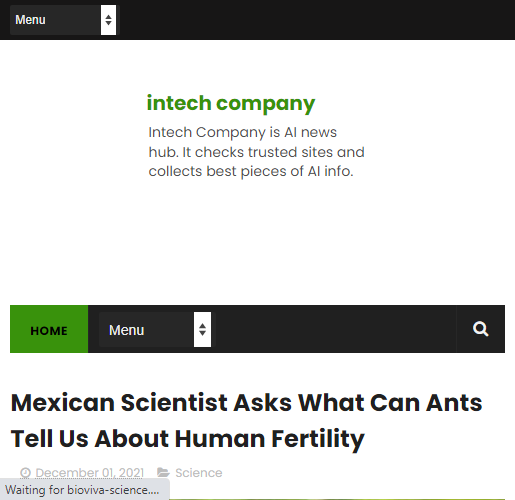This screenshot has width=515, height=500.
Task: Click the article featured image strip below the date
Action: click(x=337, y=499)
